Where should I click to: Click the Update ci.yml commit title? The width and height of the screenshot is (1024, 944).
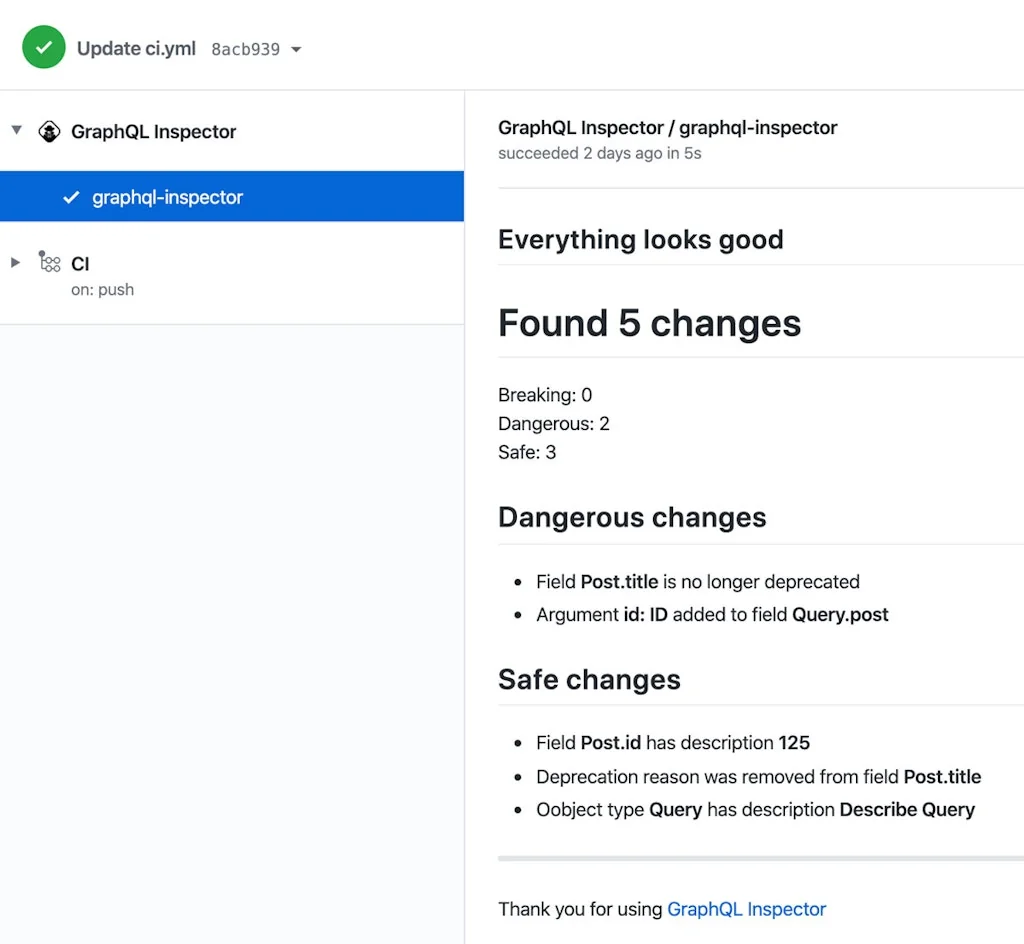click(x=136, y=47)
